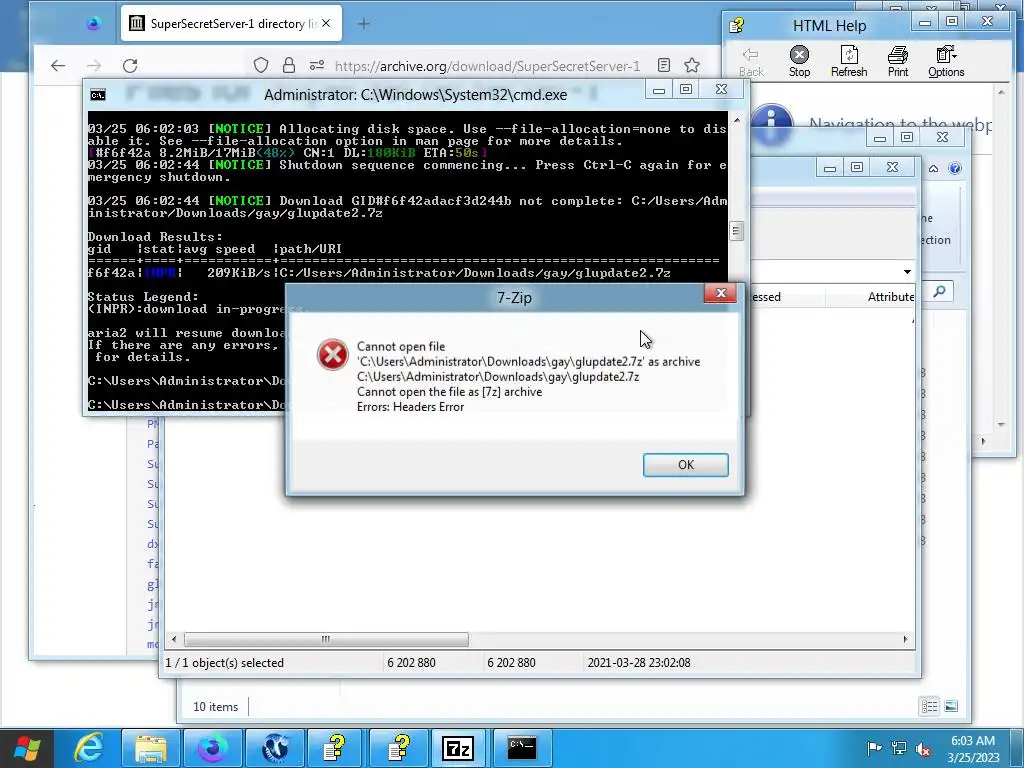Click Stop in the HTML Help toolbar

pos(799,62)
